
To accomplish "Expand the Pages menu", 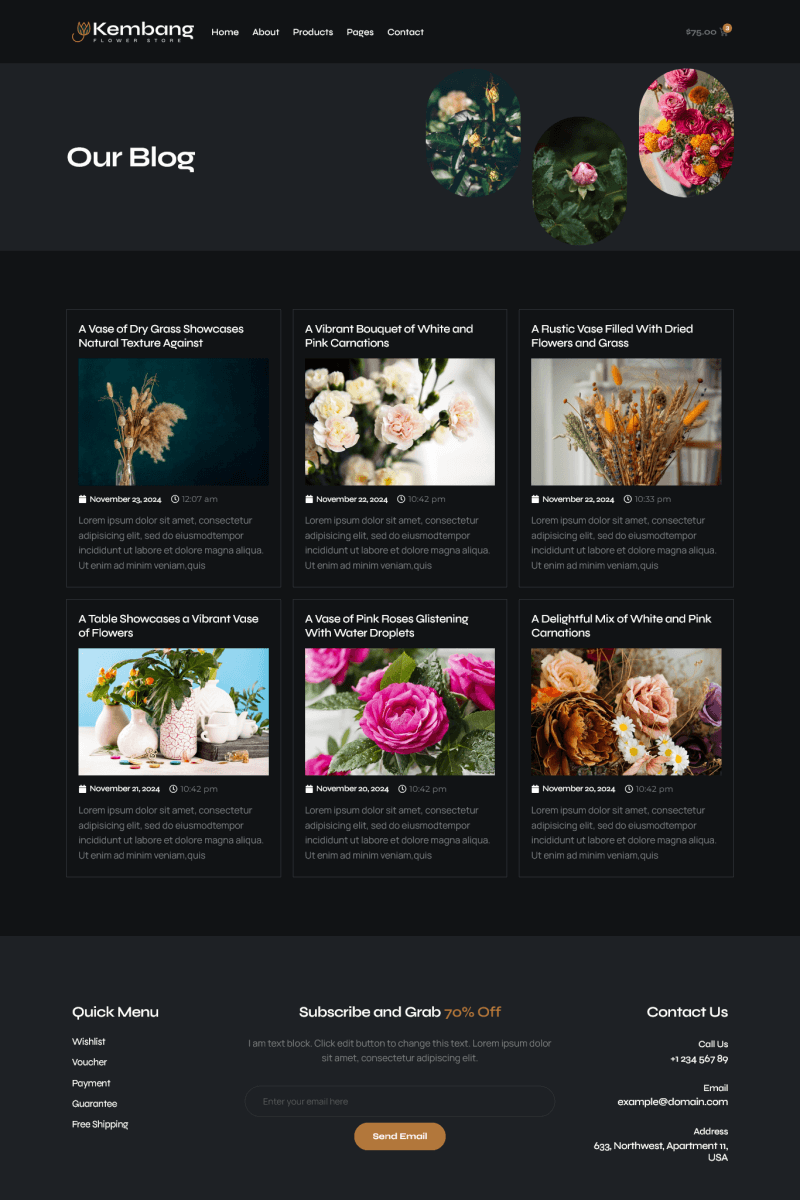I will click(360, 32).
